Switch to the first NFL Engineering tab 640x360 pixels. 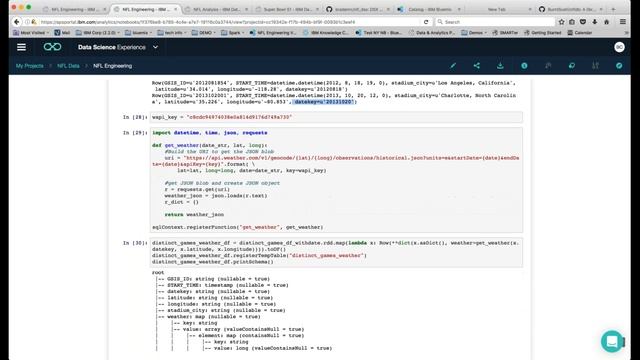pyautogui.click(x=74, y=9)
